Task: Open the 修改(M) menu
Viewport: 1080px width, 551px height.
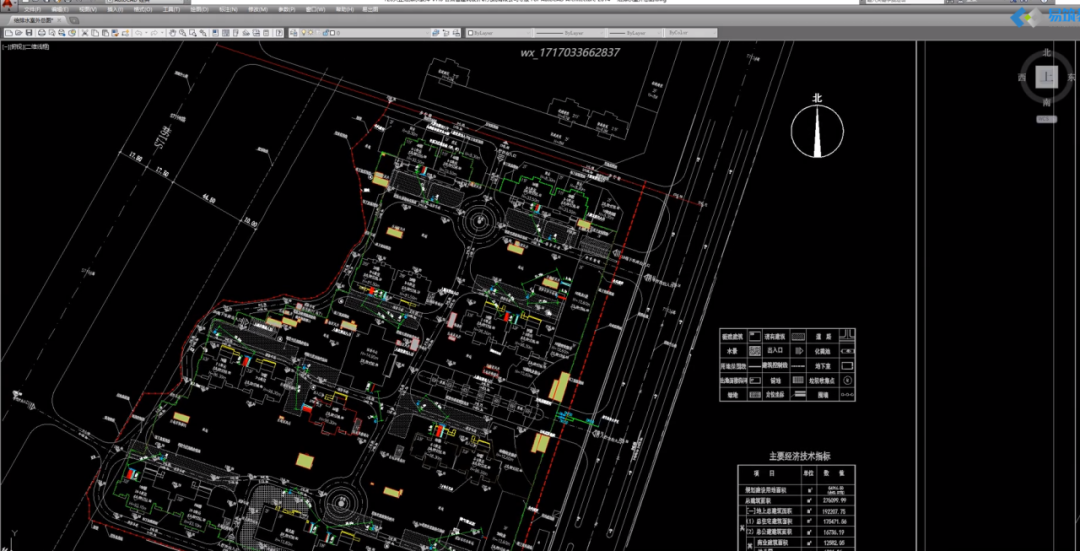Action: tap(258, 9)
